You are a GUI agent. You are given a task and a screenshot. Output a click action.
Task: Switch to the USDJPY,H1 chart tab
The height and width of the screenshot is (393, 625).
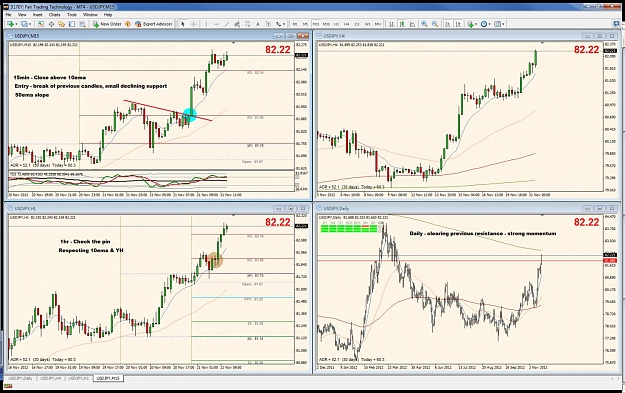(78, 378)
